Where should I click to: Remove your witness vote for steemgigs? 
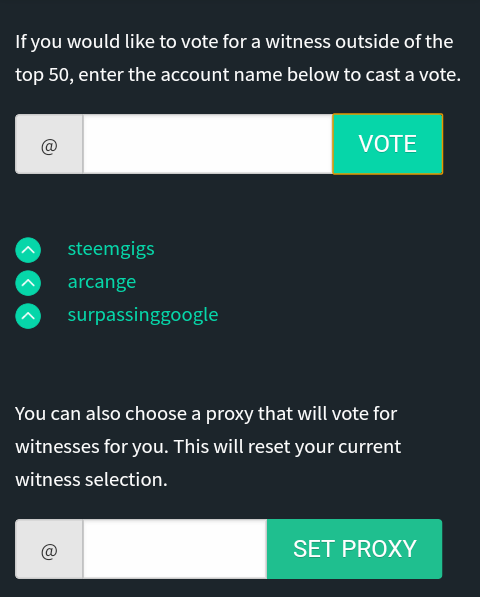pos(28,250)
